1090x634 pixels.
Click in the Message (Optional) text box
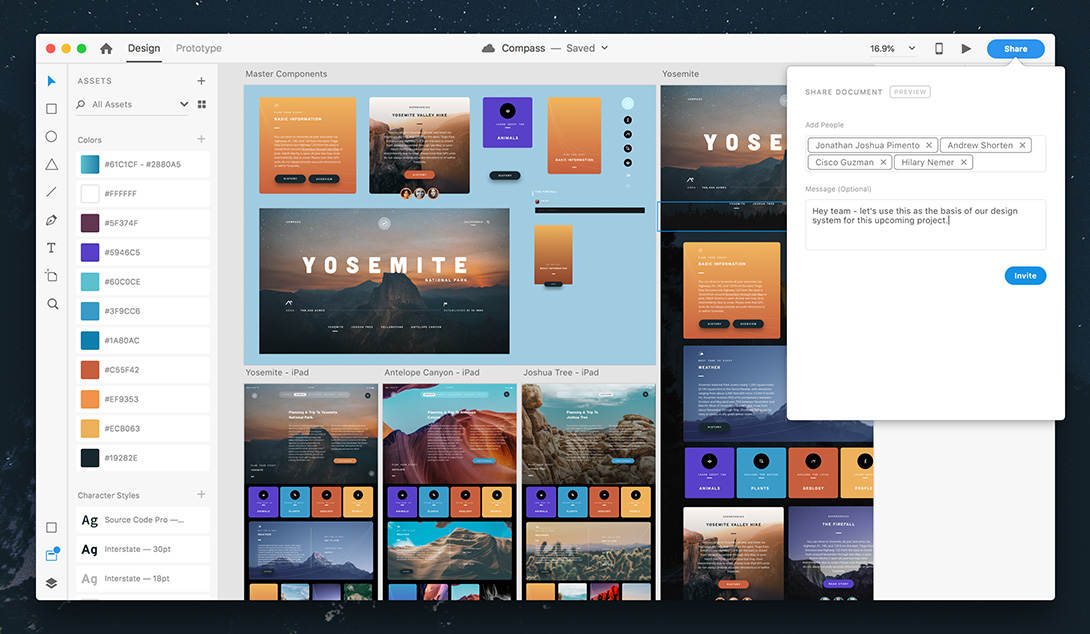pos(925,225)
